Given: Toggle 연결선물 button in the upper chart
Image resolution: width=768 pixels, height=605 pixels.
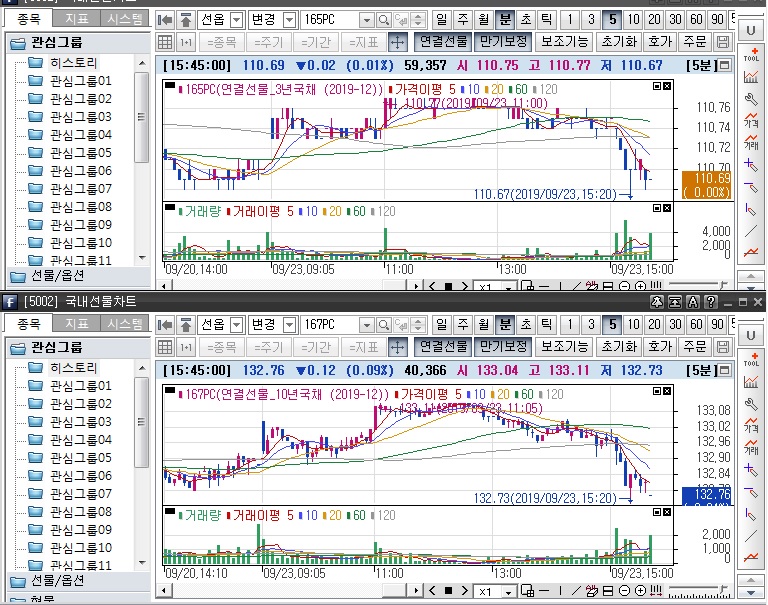Looking at the screenshot, I should (x=442, y=42).
